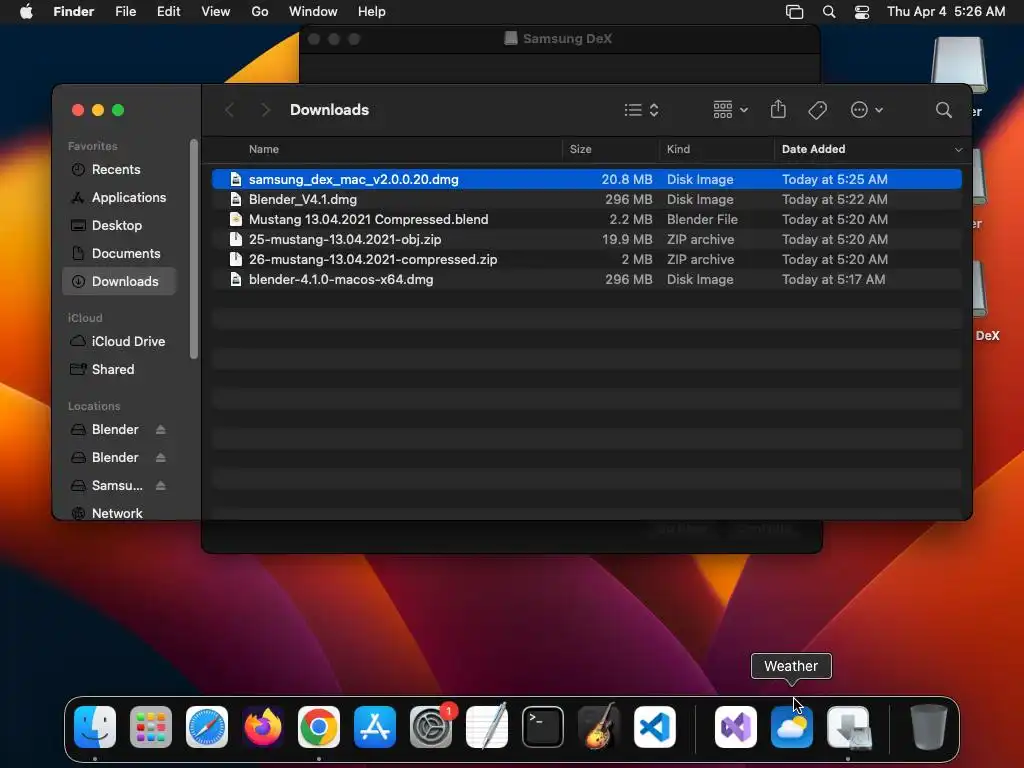The width and height of the screenshot is (1024, 768).
Task: Launch Firefox from the Dock
Action: [x=263, y=727]
